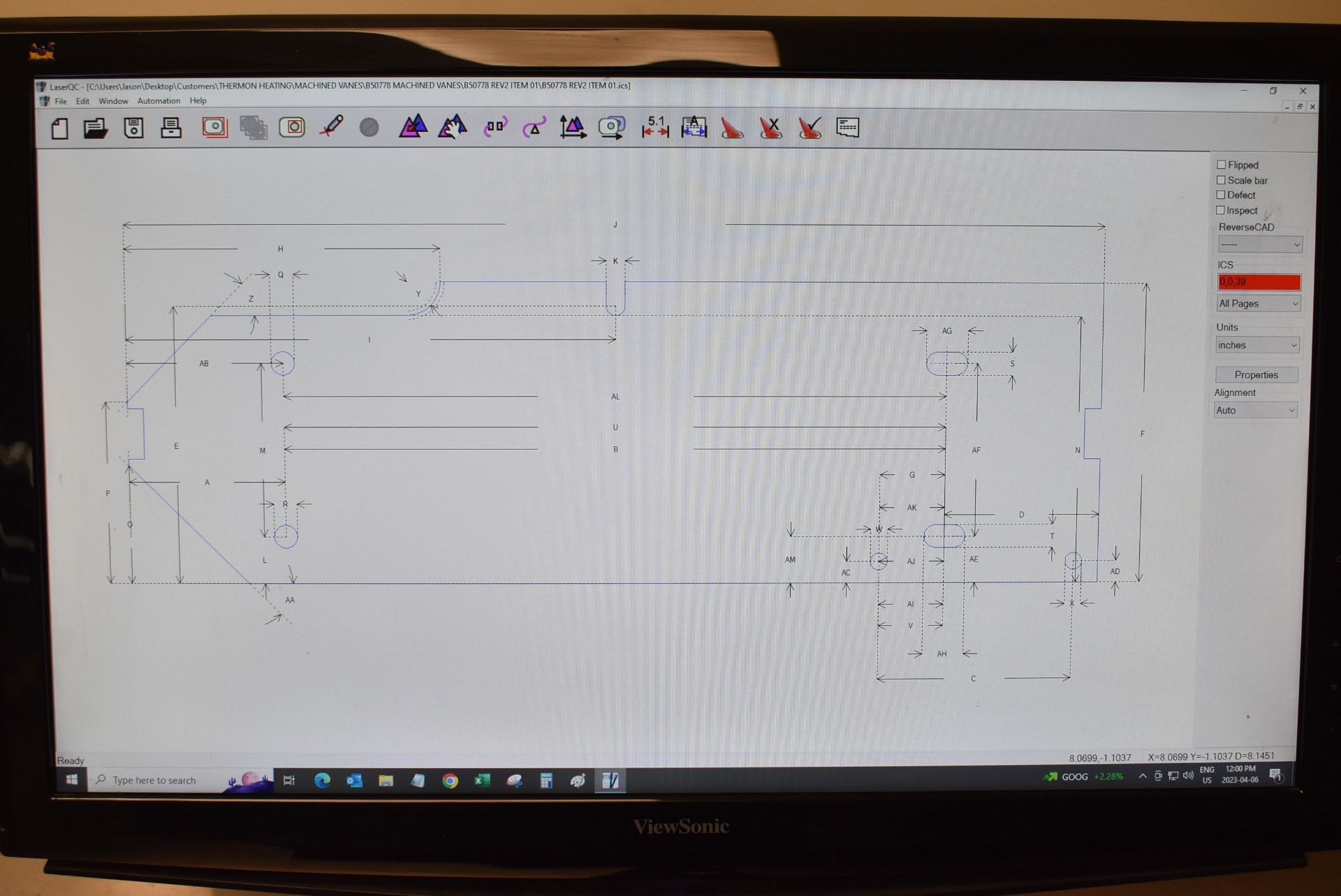Click the Properties button
Image resolution: width=1341 pixels, height=896 pixels.
click(x=1256, y=374)
